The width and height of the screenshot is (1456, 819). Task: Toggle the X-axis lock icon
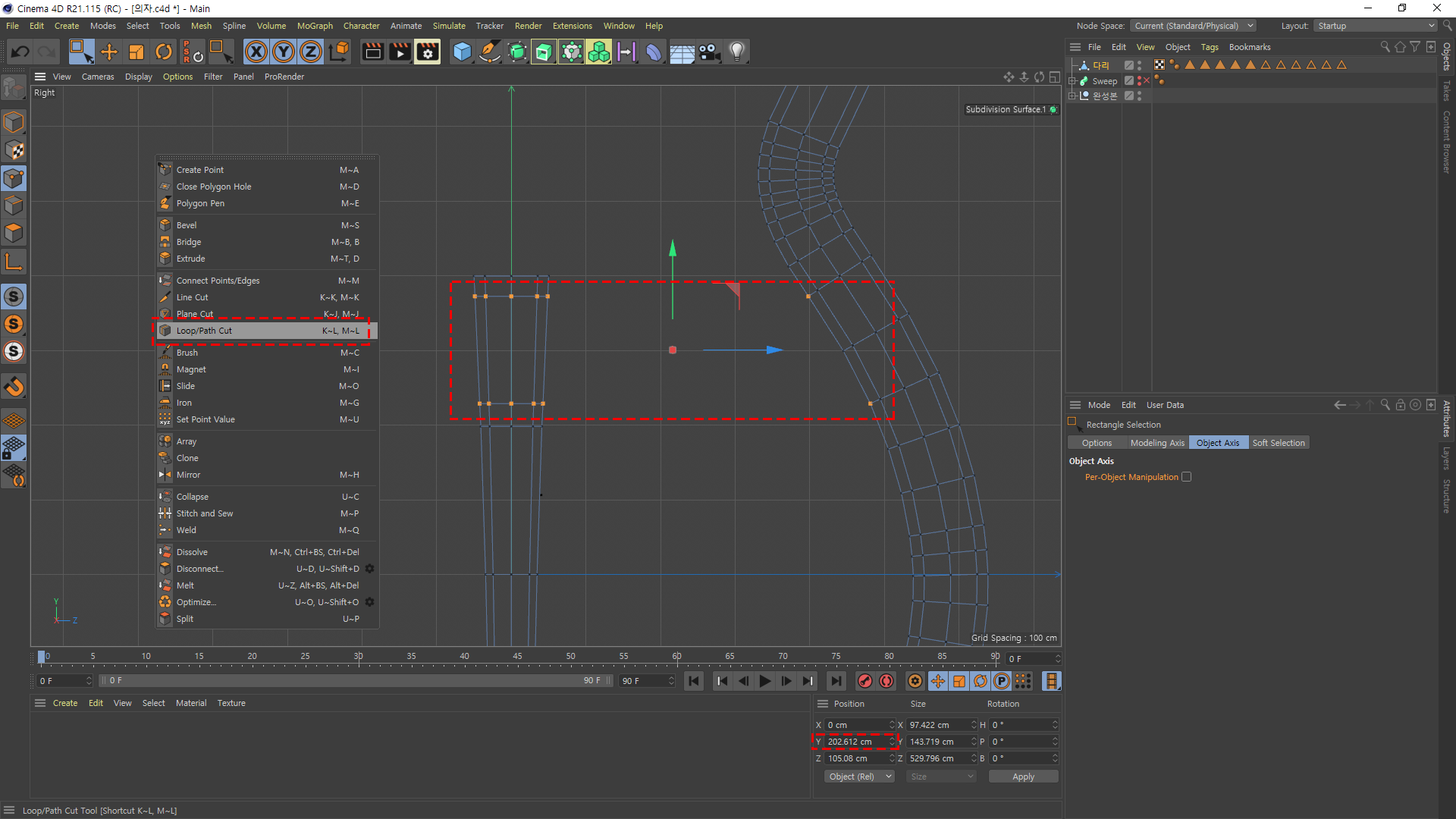256,52
